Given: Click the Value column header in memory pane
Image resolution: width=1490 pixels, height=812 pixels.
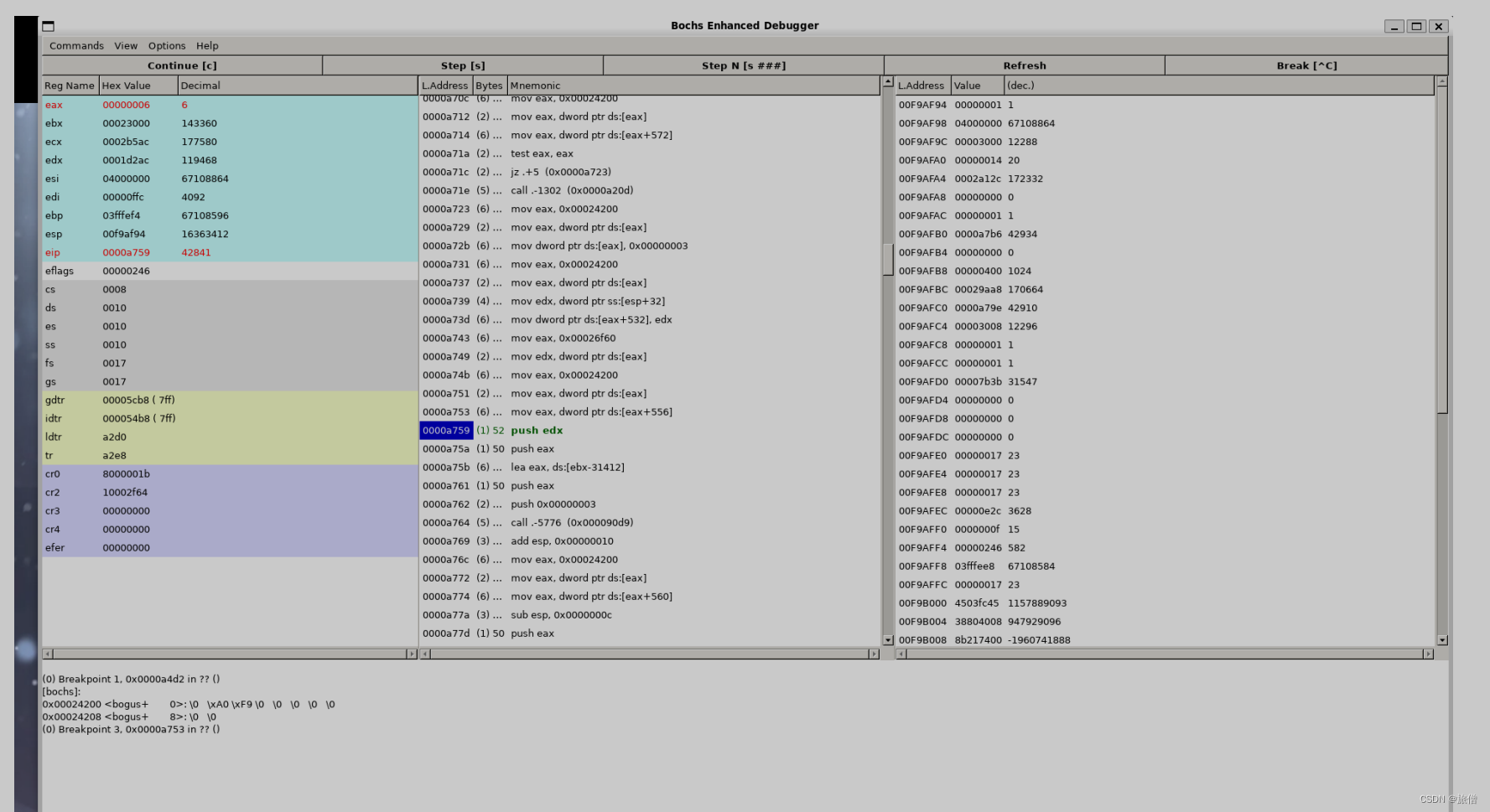Looking at the screenshot, I should click(x=977, y=85).
